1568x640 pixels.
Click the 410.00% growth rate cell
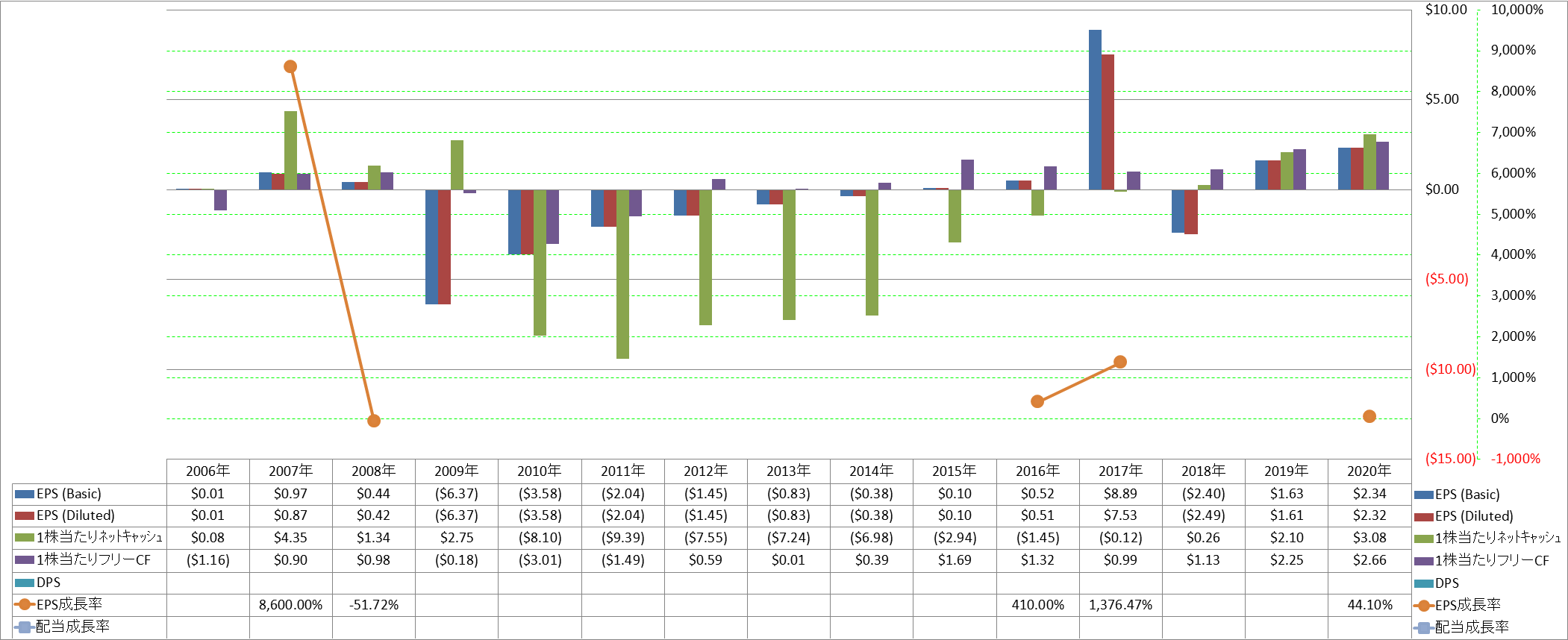[x=1037, y=604]
